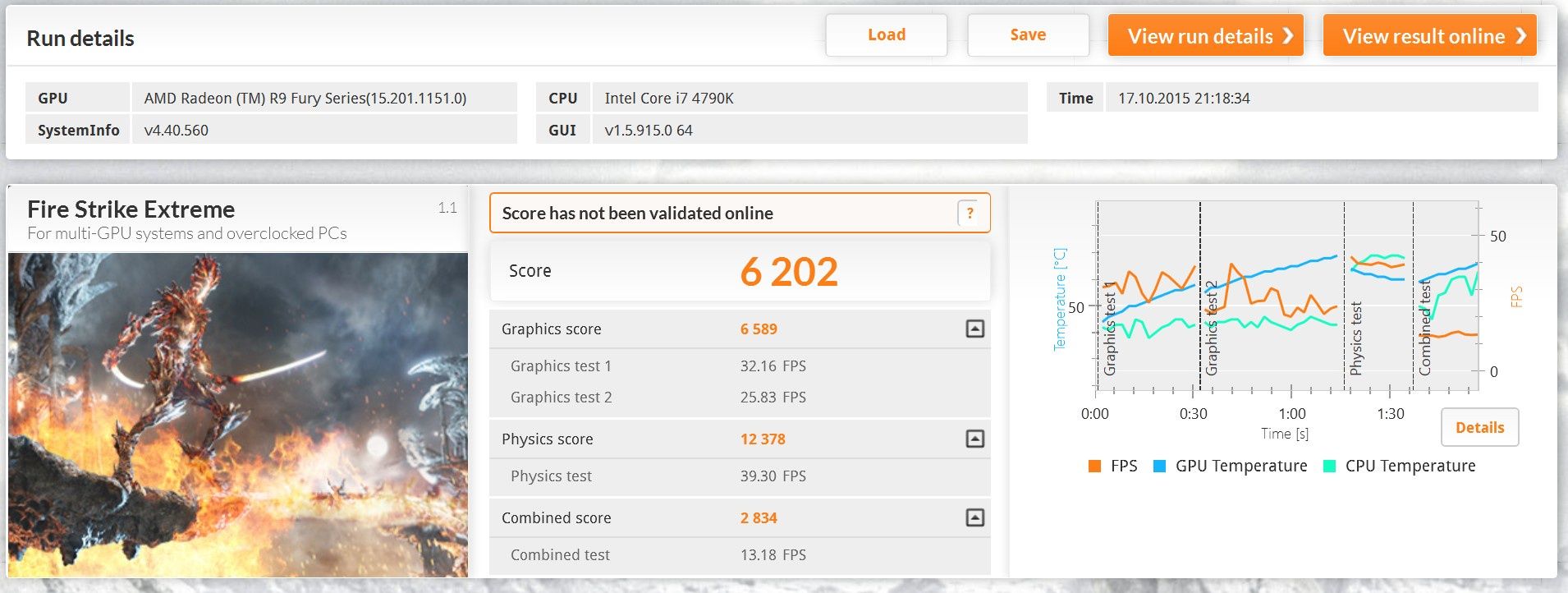Click the Graphics test 1 row '32.16 FPS'
This screenshot has height=593, width=1568.
coord(740,366)
